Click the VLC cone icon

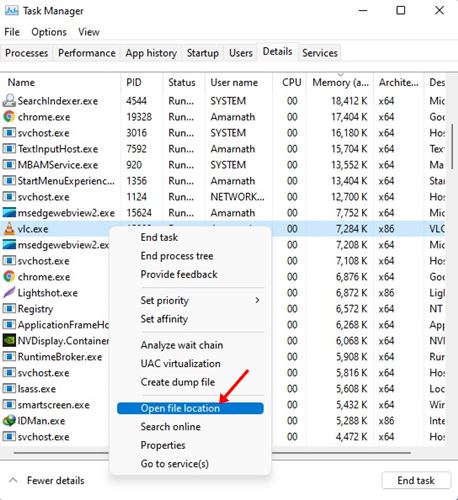coord(9,229)
